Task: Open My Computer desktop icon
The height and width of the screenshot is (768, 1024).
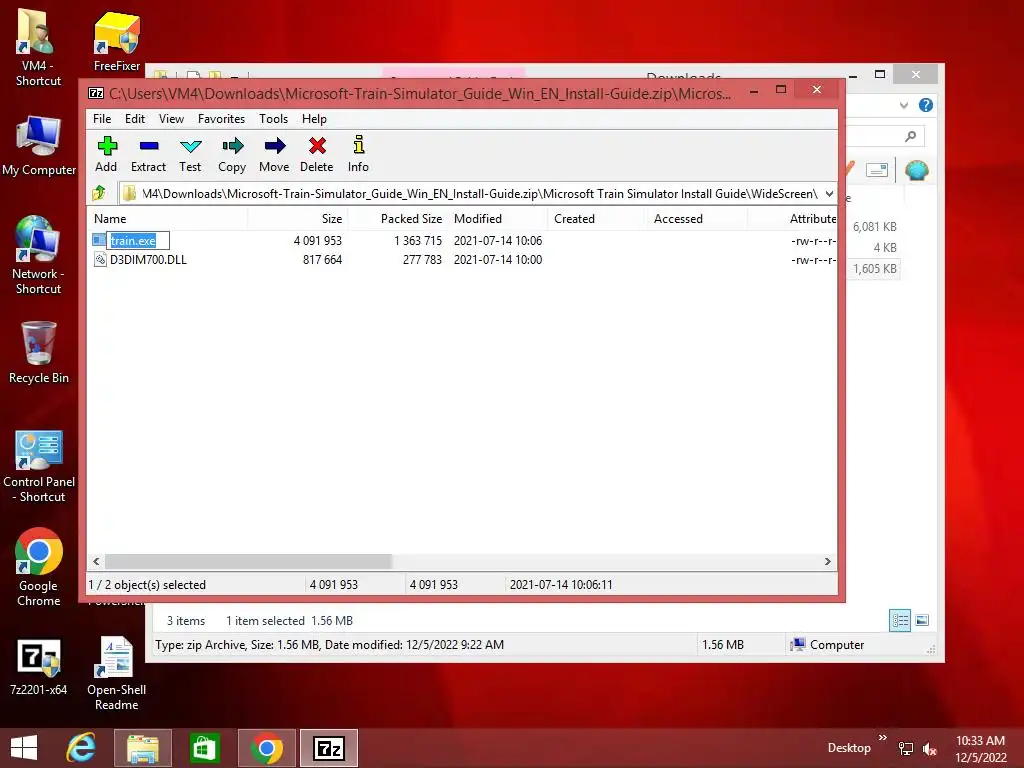Action: tap(39, 146)
